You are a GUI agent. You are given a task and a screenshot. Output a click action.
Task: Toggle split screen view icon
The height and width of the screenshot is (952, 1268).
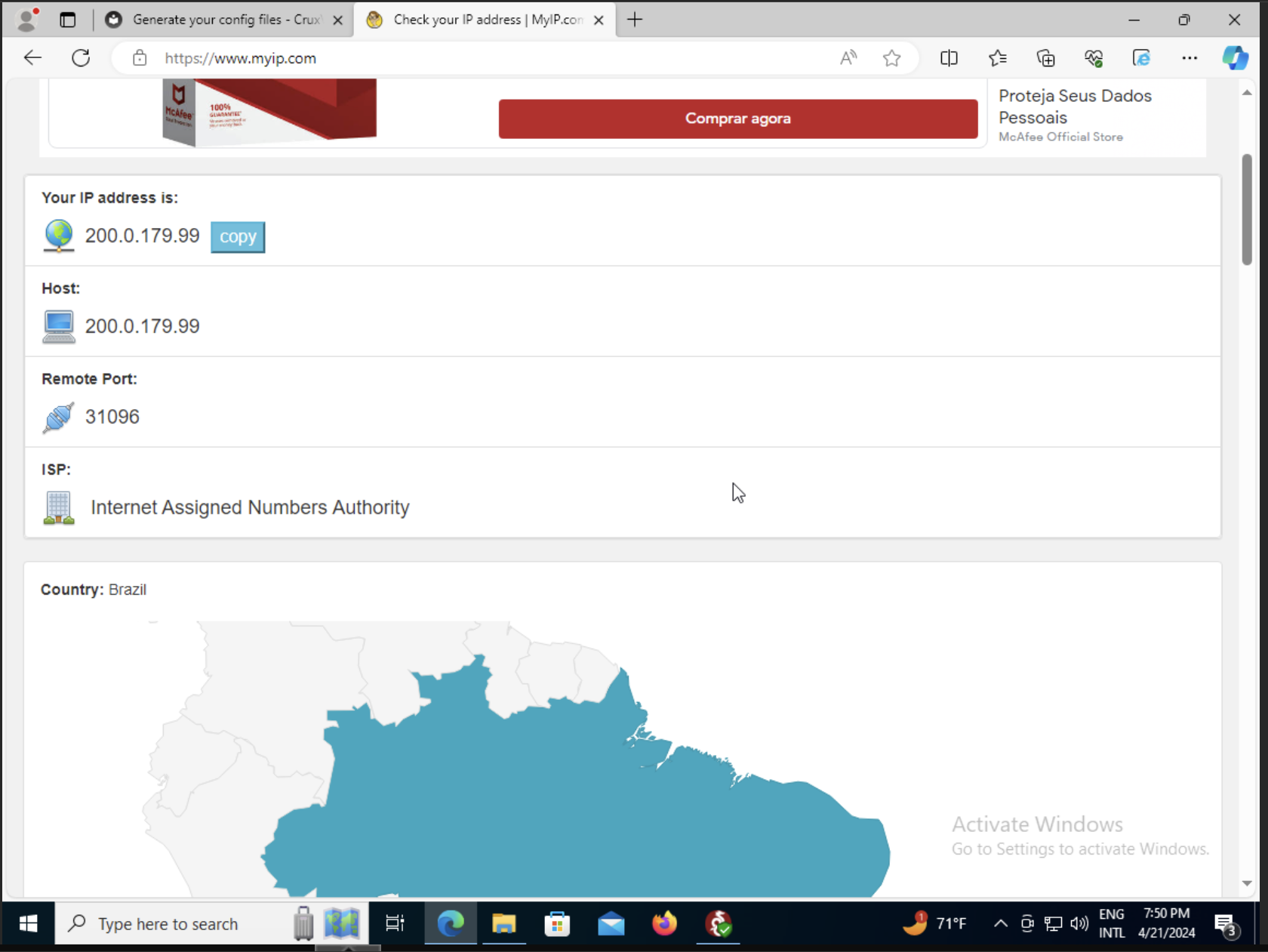coord(949,58)
